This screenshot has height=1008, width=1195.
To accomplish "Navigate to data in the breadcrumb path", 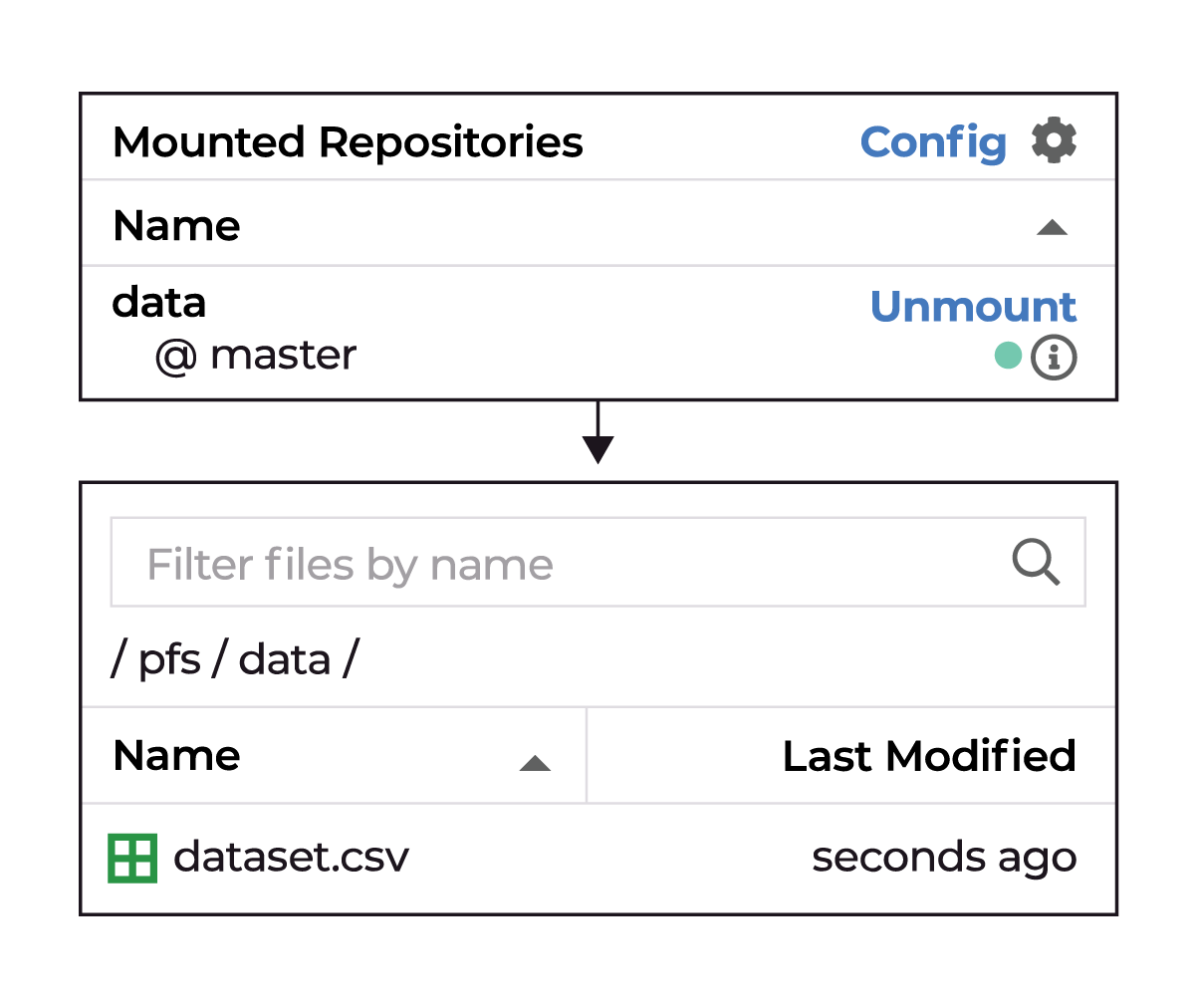I will [x=285, y=659].
